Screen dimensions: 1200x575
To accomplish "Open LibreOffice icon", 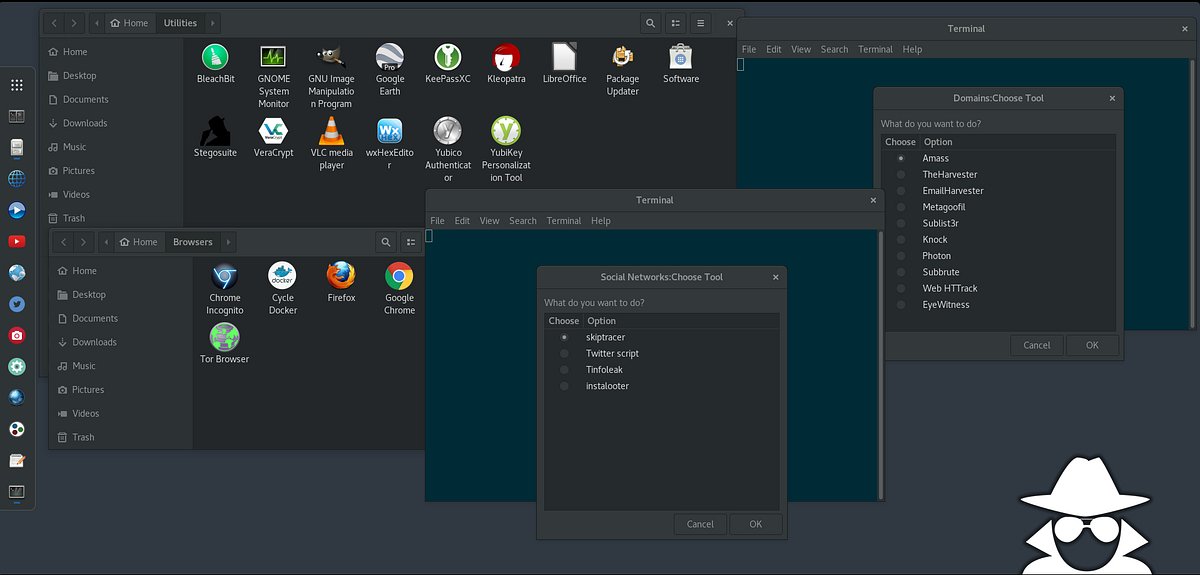I will (x=564, y=57).
